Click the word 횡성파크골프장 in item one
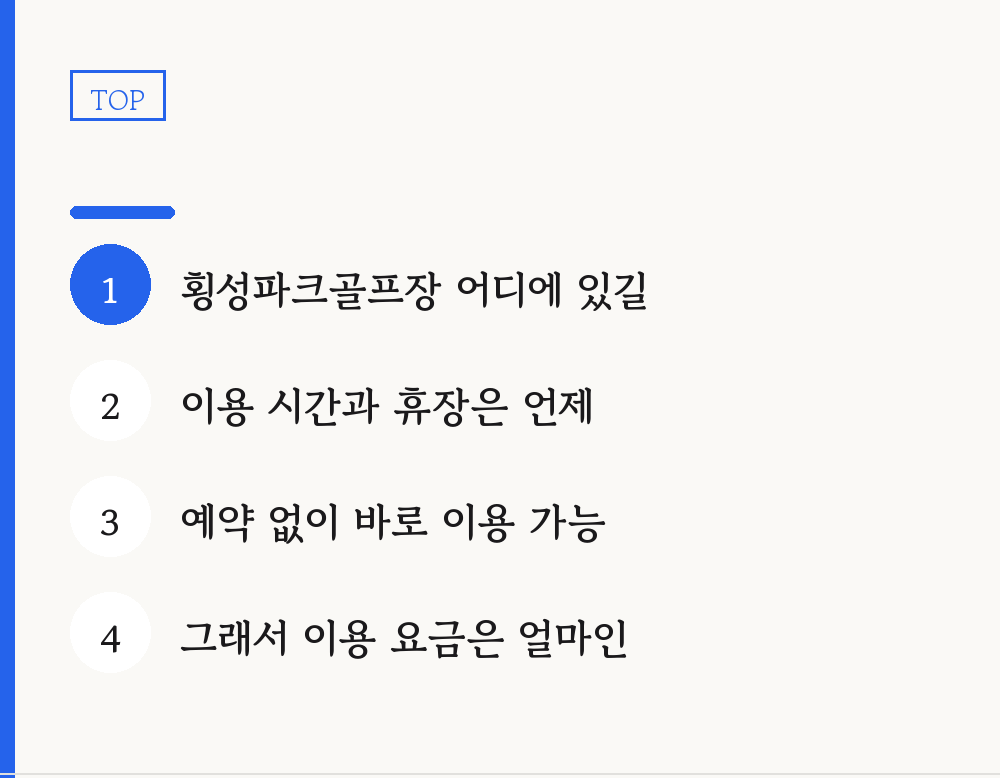 (311, 290)
